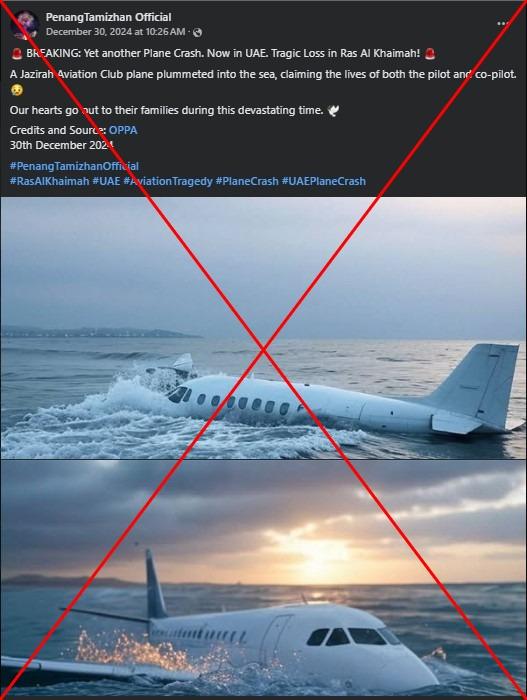Click the crying face emoji
The width and height of the screenshot is (527, 700).
(x=17, y=90)
